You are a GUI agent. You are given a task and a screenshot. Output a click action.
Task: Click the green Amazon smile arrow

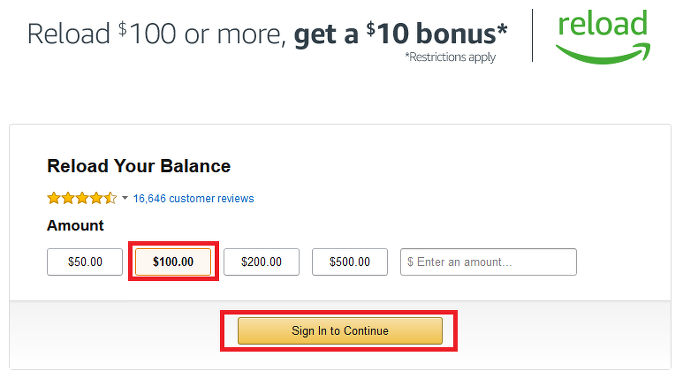tap(603, 53)
